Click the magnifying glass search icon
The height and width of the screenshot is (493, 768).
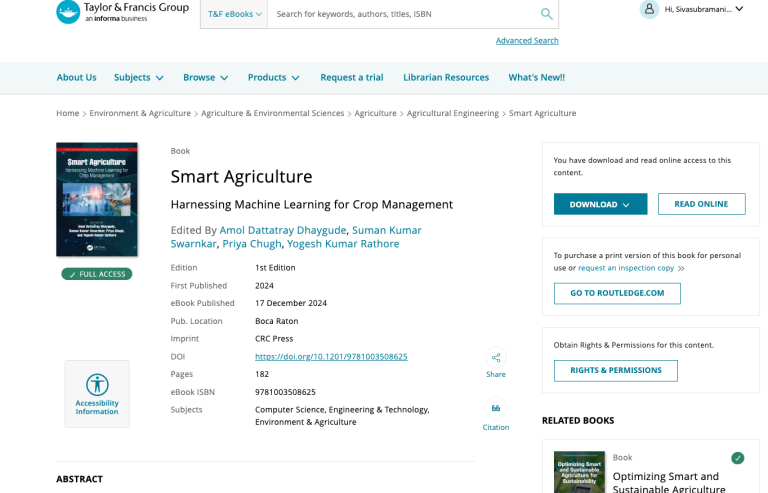(546, 14)
